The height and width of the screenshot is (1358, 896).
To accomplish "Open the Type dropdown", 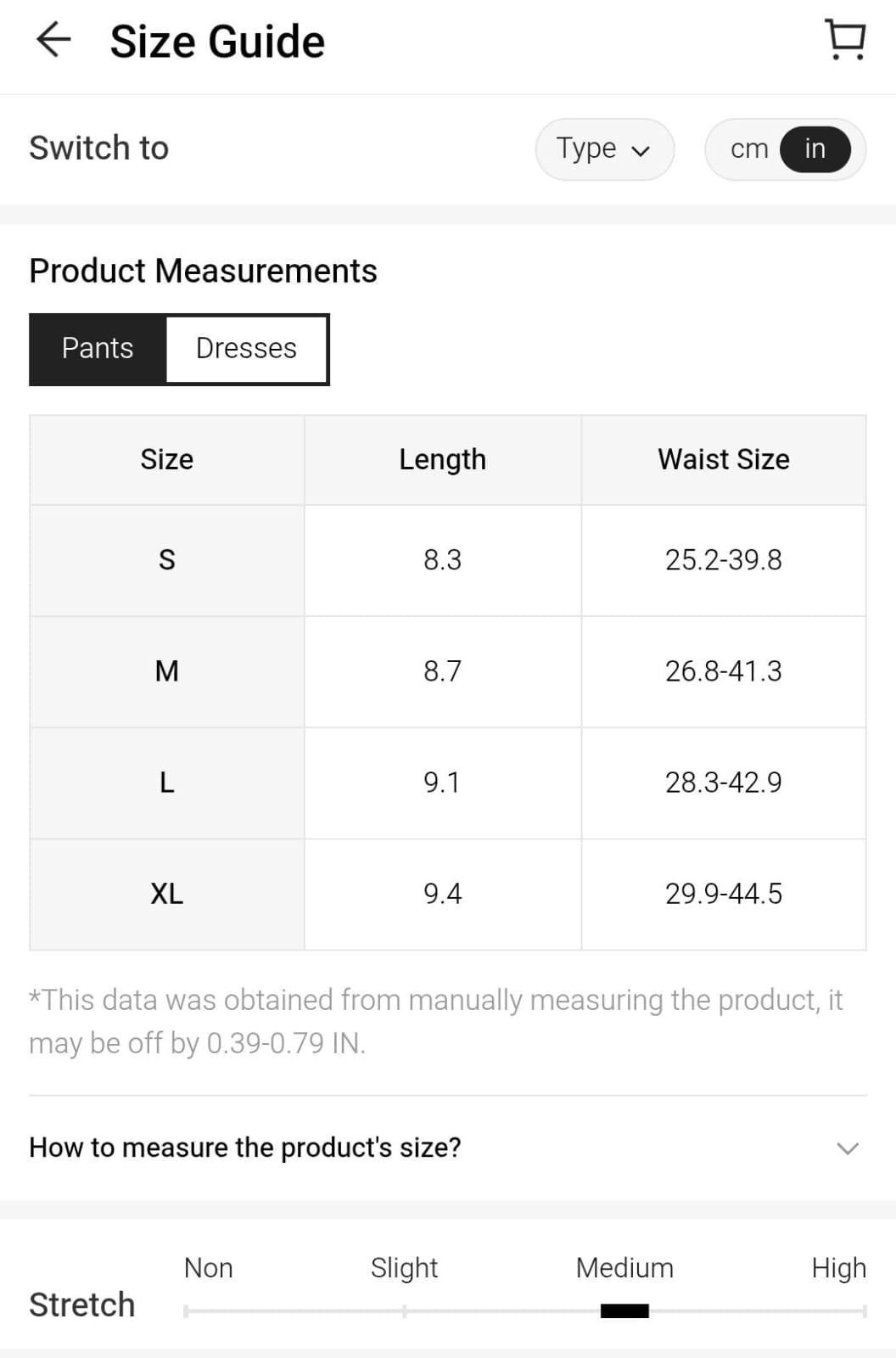I will (603, 149).
